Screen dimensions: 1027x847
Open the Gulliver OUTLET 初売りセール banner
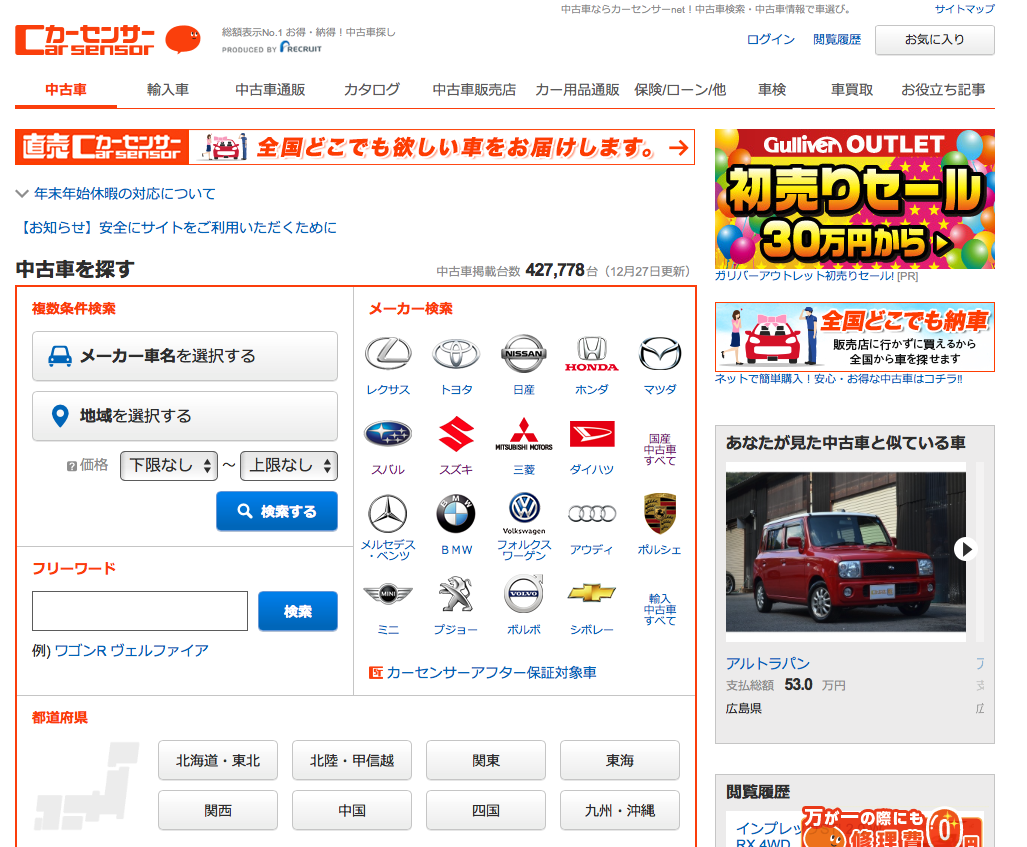pyautogui.click(x=855, y=199)
